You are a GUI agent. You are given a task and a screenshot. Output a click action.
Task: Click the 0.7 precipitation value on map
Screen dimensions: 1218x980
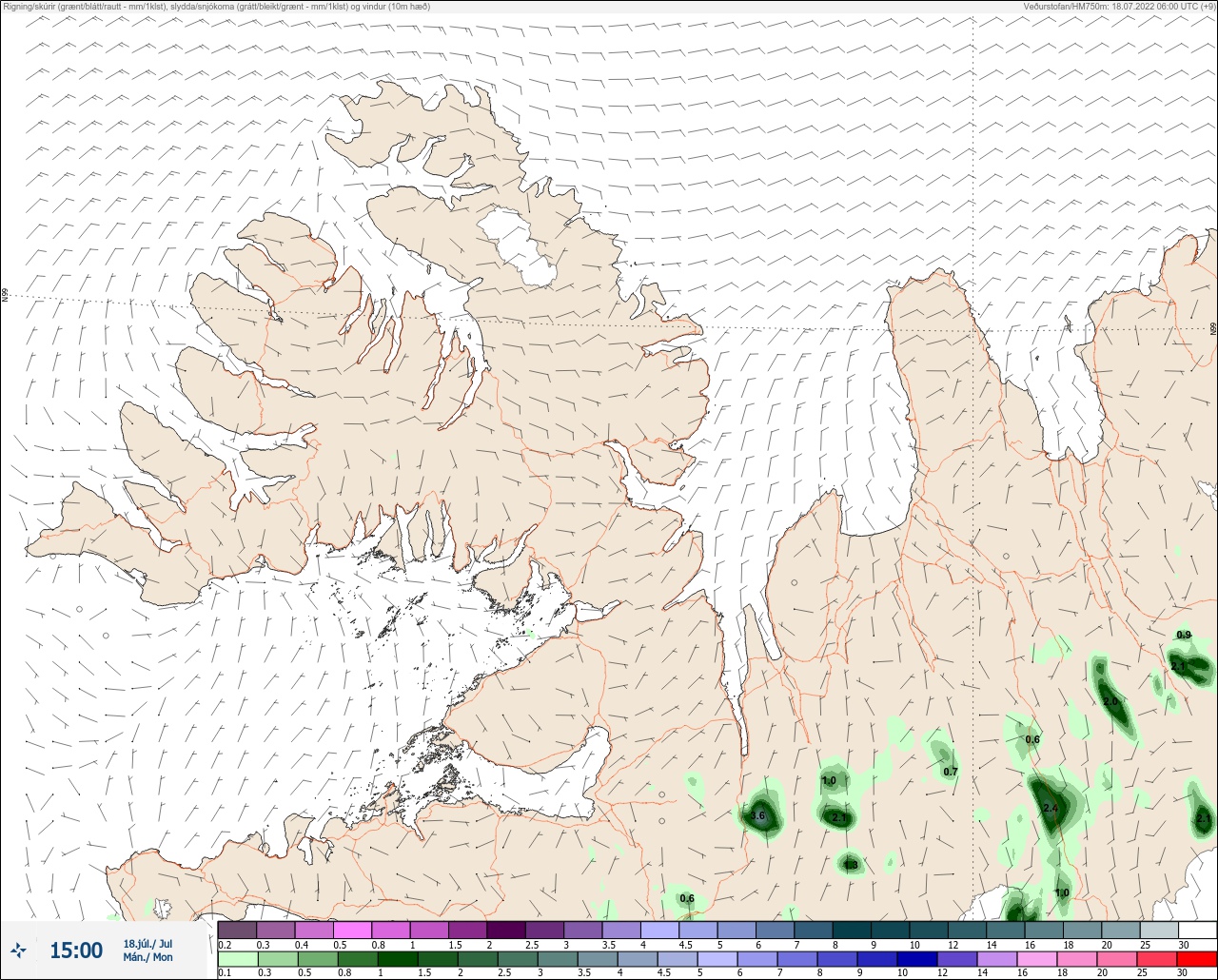950,772
